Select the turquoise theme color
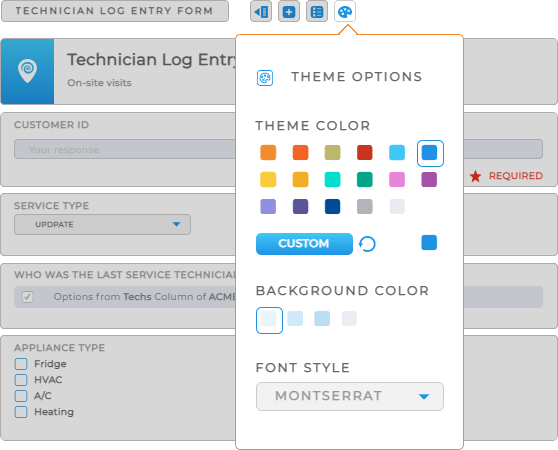This screenshot has width=558, height=450. point(332,179)
